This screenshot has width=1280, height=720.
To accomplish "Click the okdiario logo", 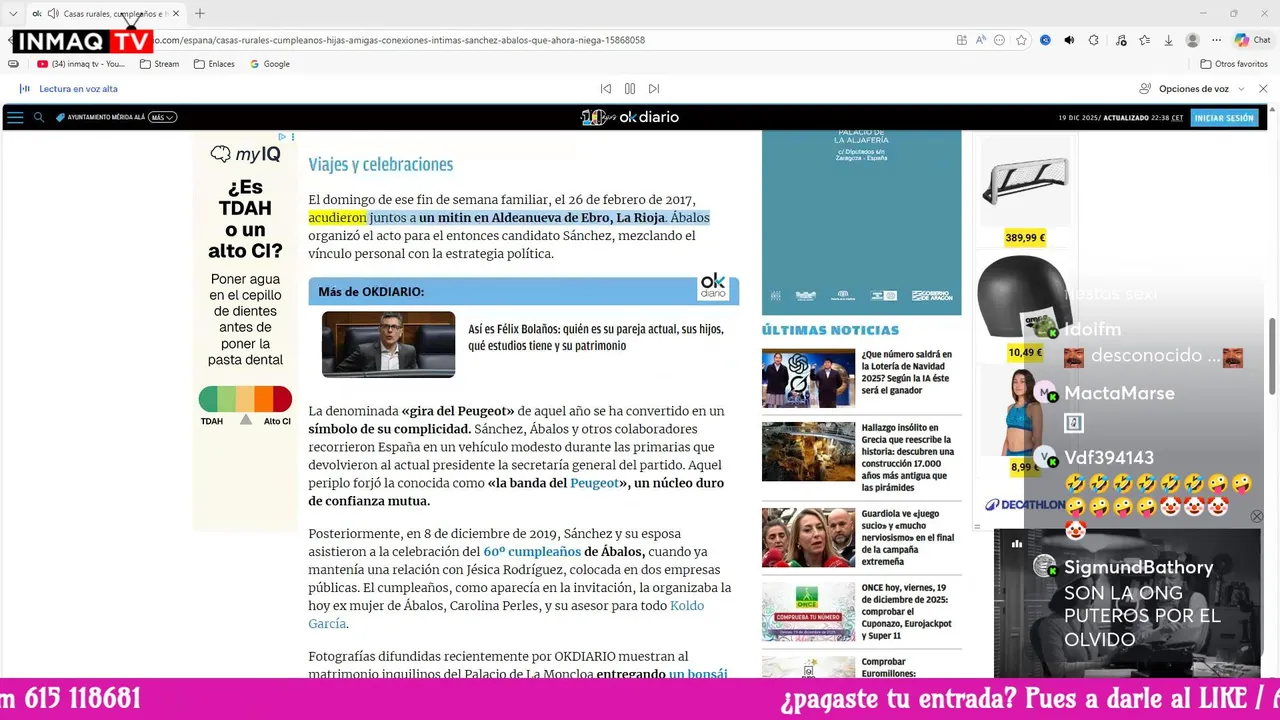I will pos(630,117).
